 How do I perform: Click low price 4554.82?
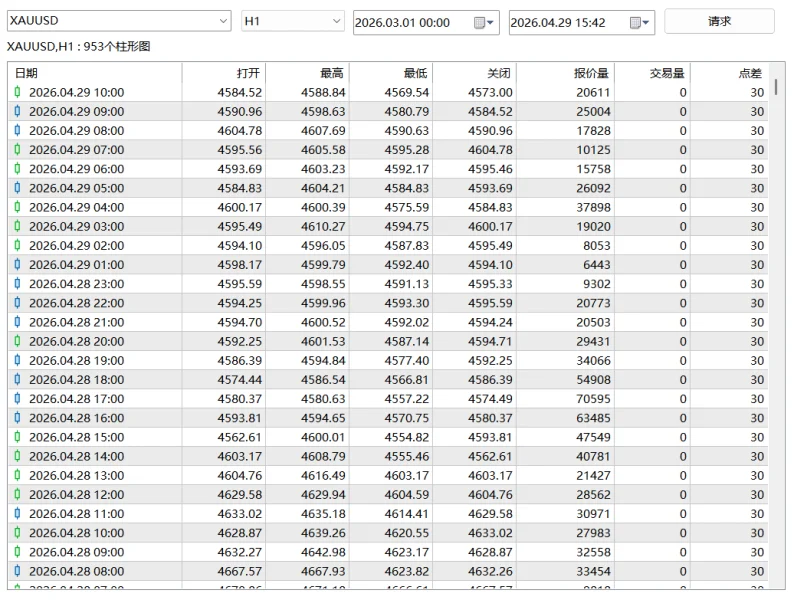coord(407,437)
